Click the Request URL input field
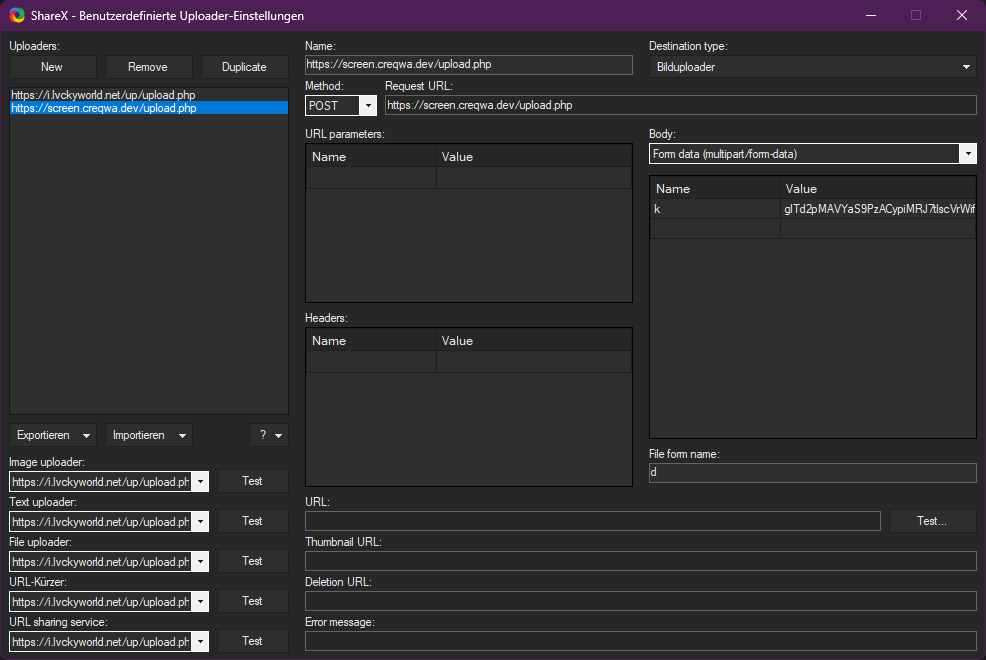Image resolution: width=986 pixels, height=660 pixels. pyautogui.click(x=680, y=105)
